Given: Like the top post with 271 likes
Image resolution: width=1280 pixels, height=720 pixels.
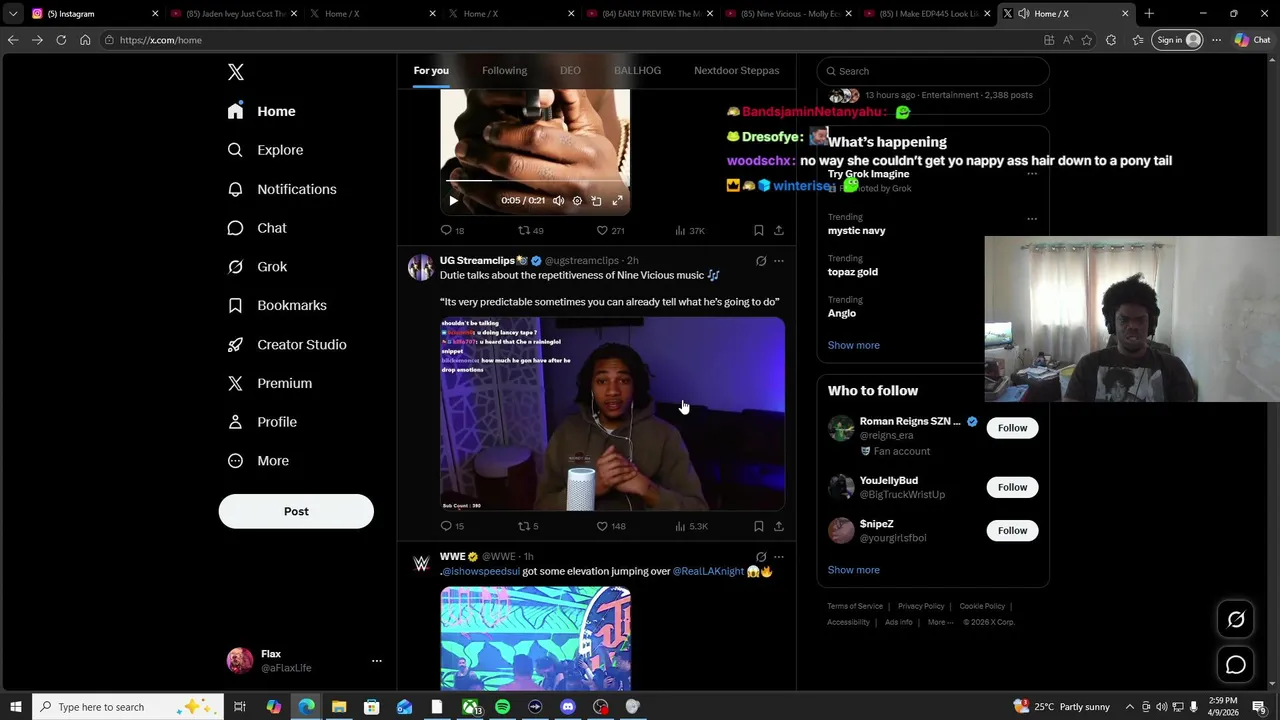Looking at the screenshot, I should tap(610, 230).
